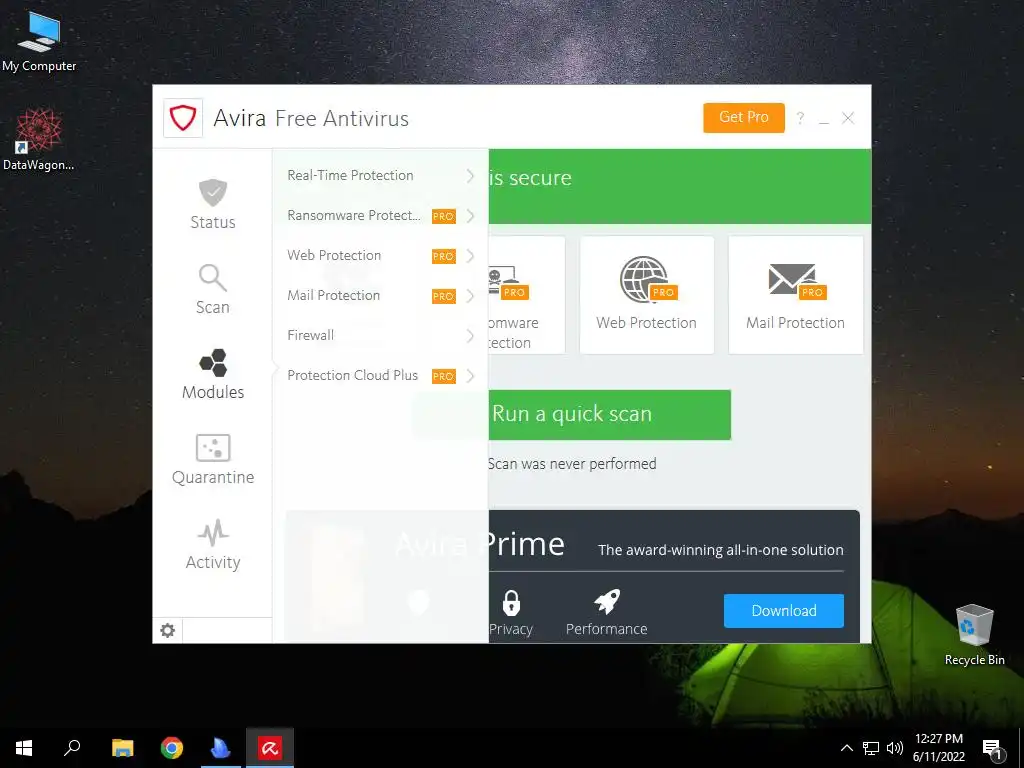
Task: Open Firewall module entry
Action: 380,335
